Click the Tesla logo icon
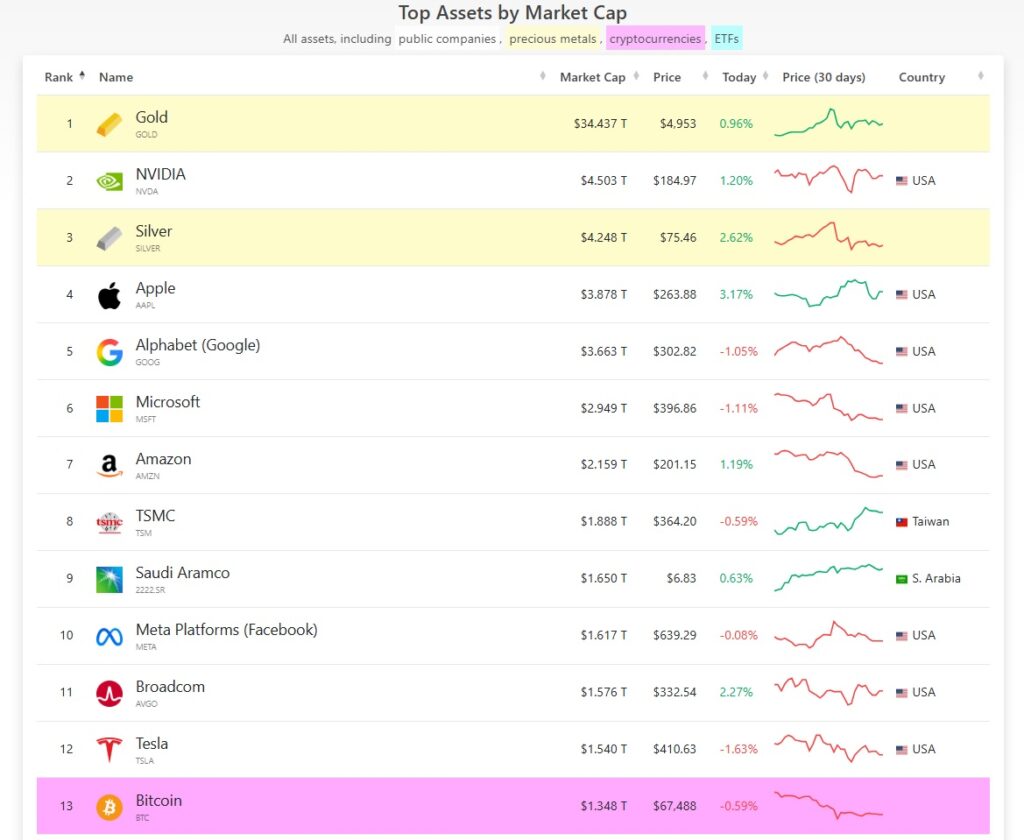Viewport: 1024px width, 840px height. [109, 748]
